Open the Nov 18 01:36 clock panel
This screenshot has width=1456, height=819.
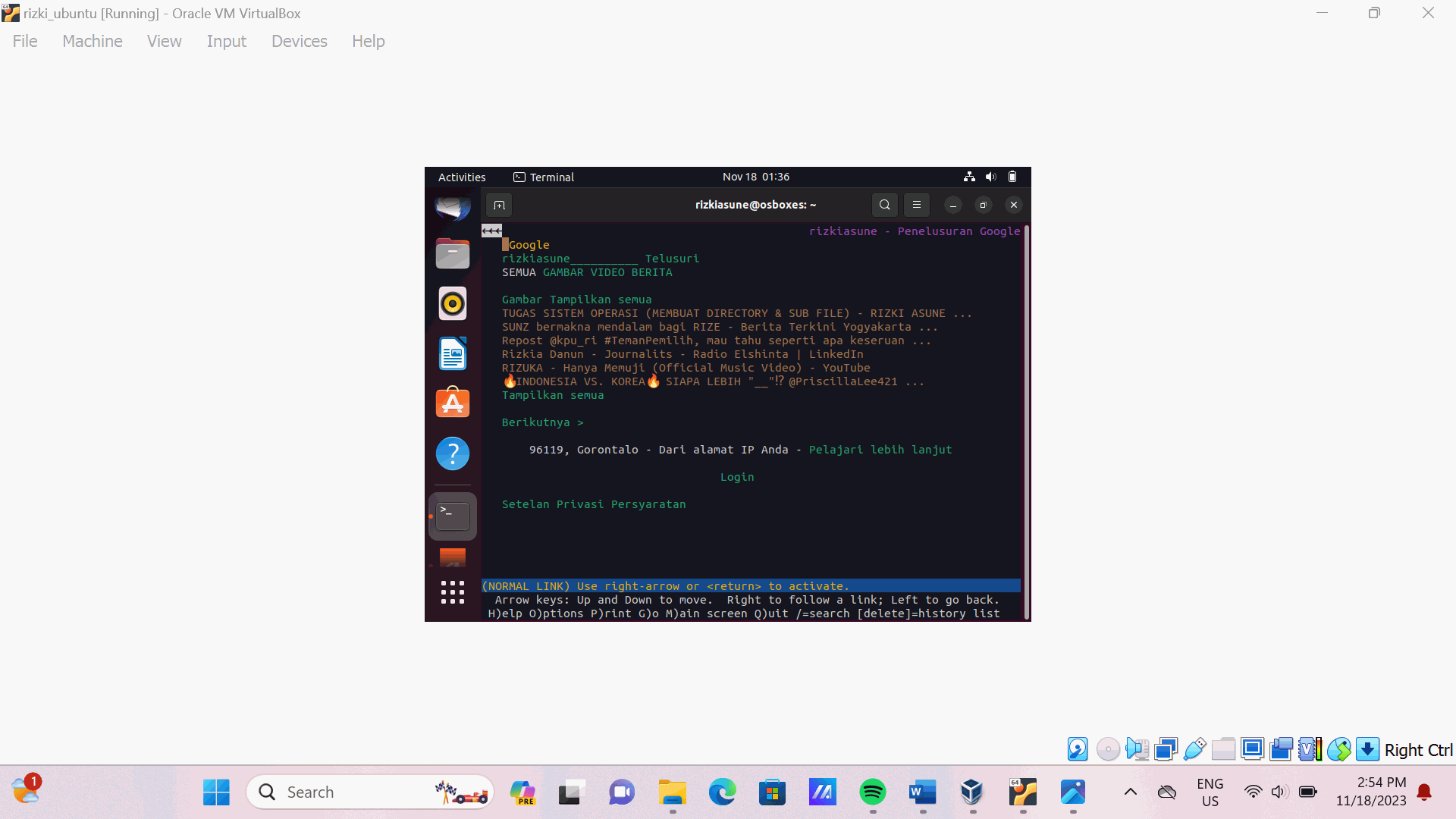[x=756, y=177]
